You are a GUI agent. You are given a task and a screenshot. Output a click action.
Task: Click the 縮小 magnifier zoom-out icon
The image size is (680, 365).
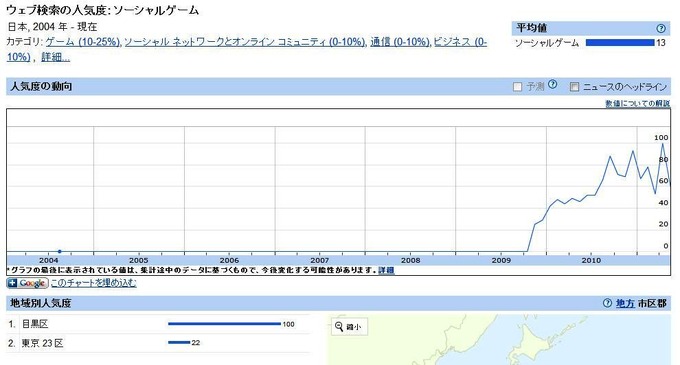click(x=339, y=326)
